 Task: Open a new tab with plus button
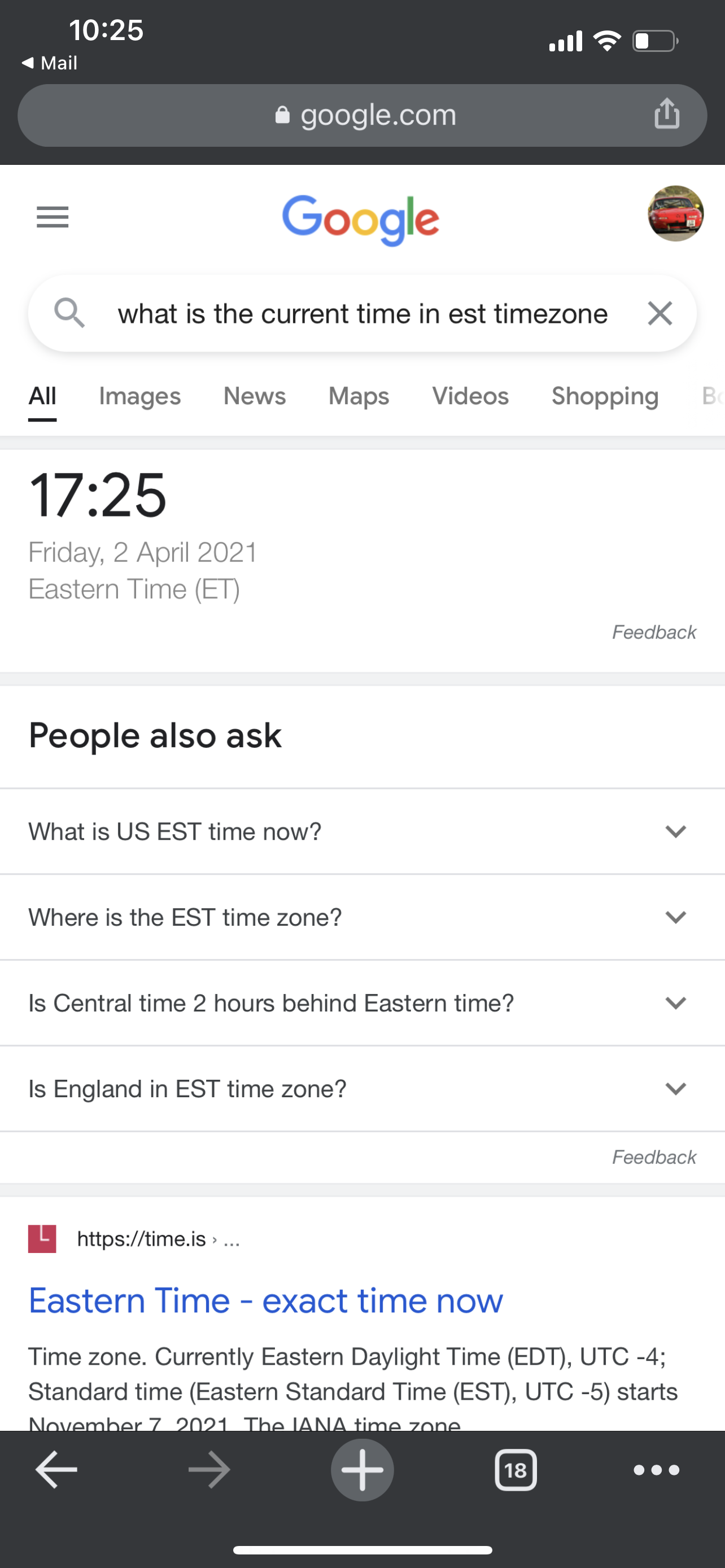[x=362, y=1469]
